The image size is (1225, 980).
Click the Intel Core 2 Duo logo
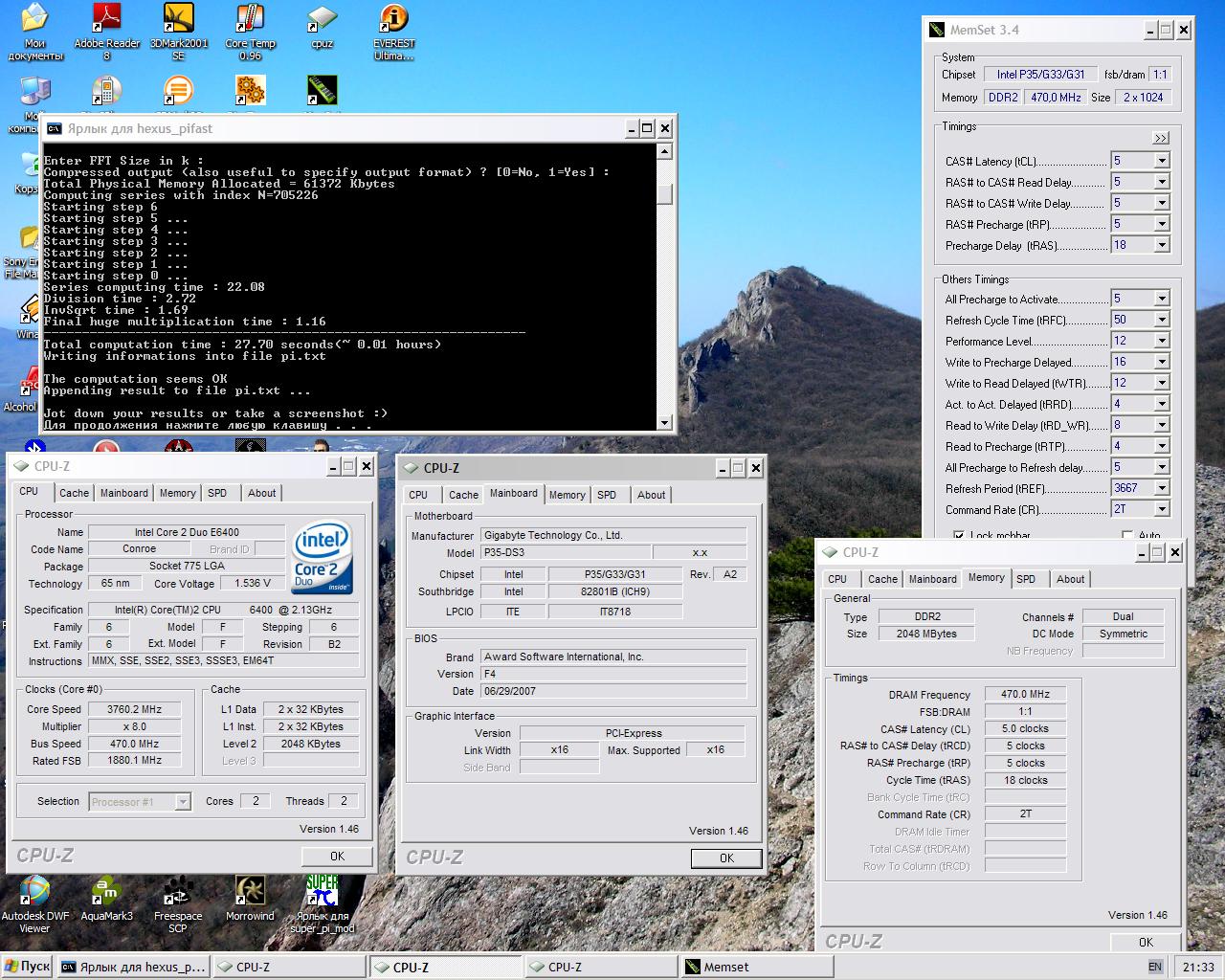point(323,556)
